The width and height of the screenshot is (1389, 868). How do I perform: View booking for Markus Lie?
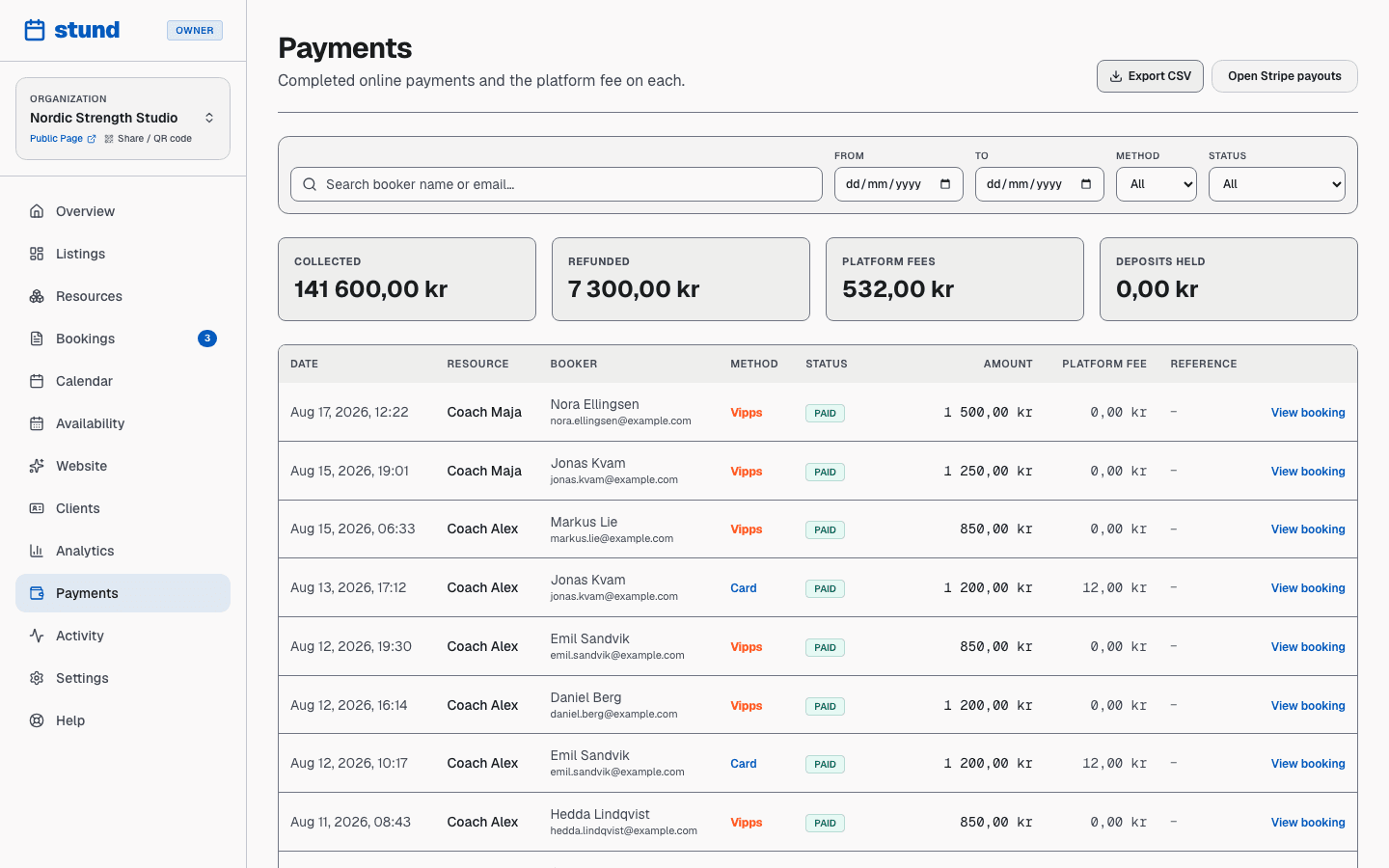point(1308,529)
